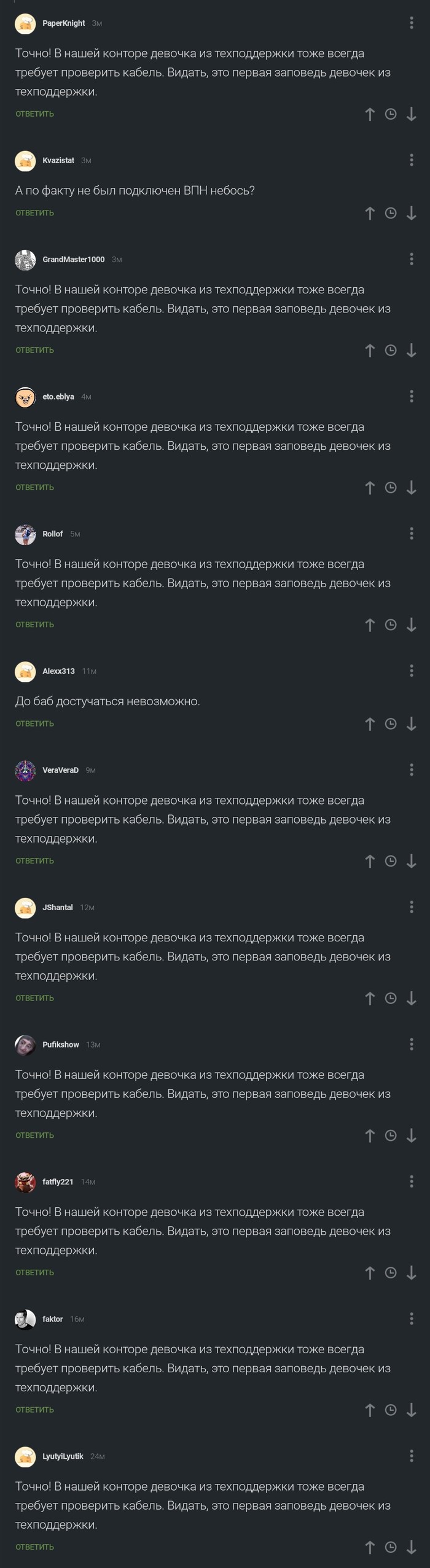
Task: Click the clock icon on Rollof's comment
Action: pyautogui.click(x=390, y=624)
